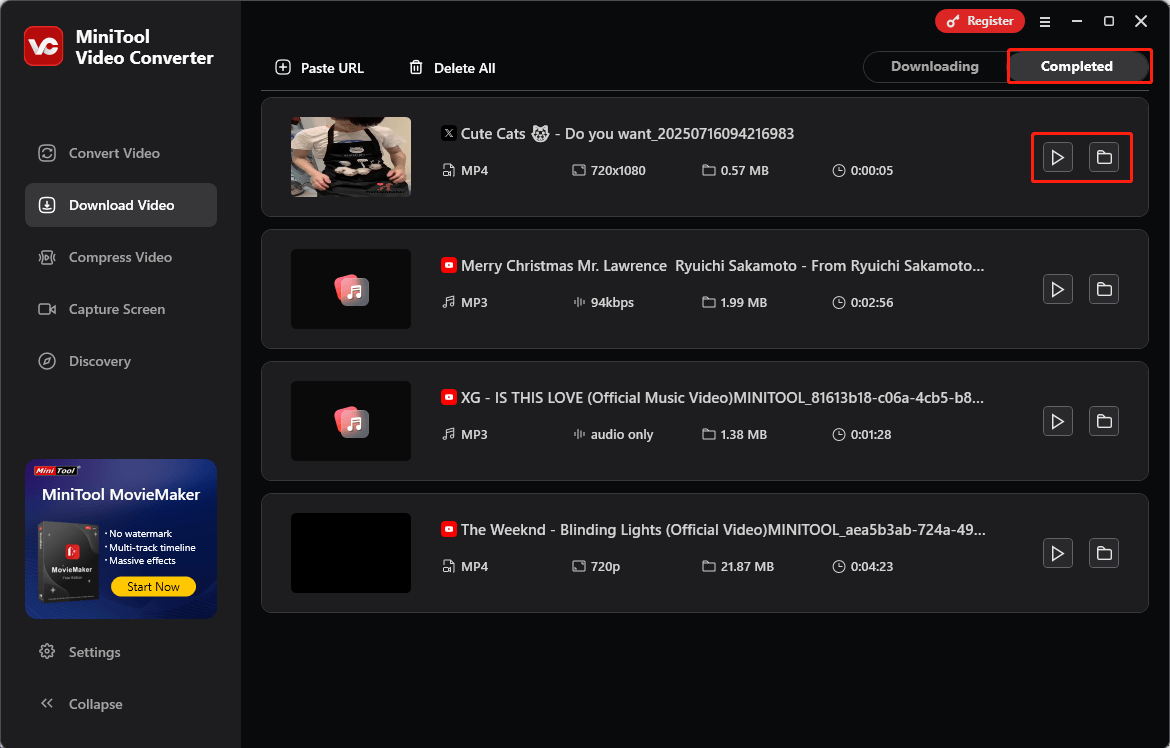Screen dimensions: 1170x748
Task: Click the Collapse double-chevron icon
Action: (47, 703)
